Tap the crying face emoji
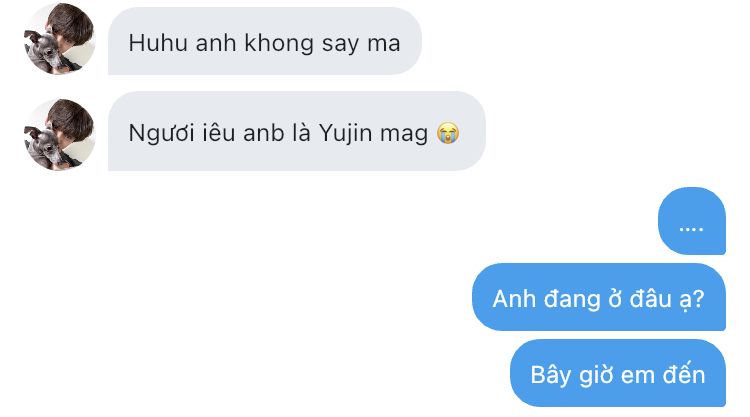The width and height of the screenshot is (750, 417). pos(448,133)
